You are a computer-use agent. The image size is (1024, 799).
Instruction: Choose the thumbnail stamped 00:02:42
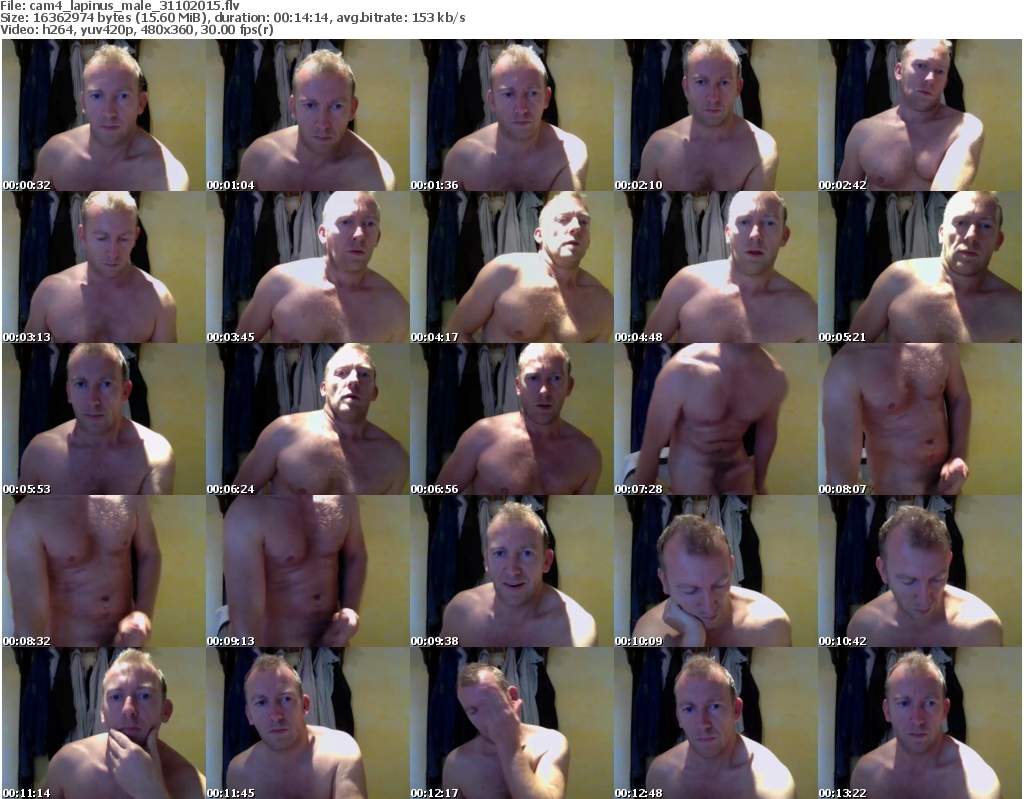click(x=920, y=115)
